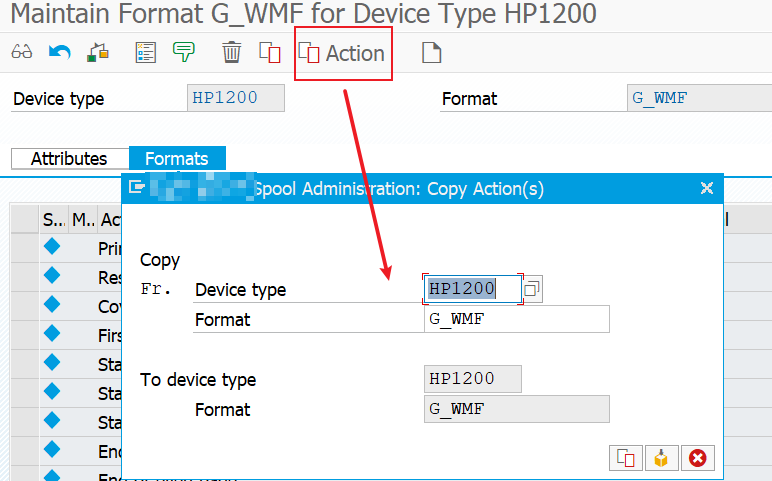Click blue diamond in the Cov row
Screen dimensions: 772x481
[52, 304]
